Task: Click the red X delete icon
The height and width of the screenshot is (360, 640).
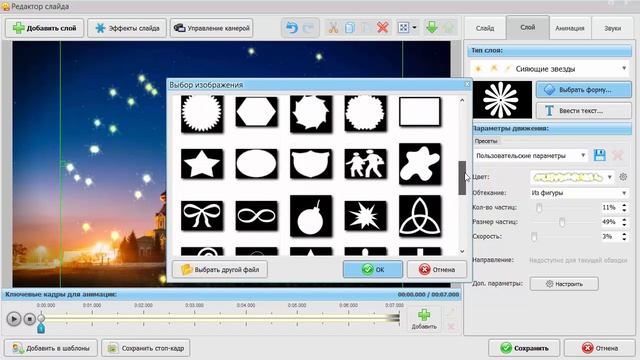Action: click(x=382, y=28)
